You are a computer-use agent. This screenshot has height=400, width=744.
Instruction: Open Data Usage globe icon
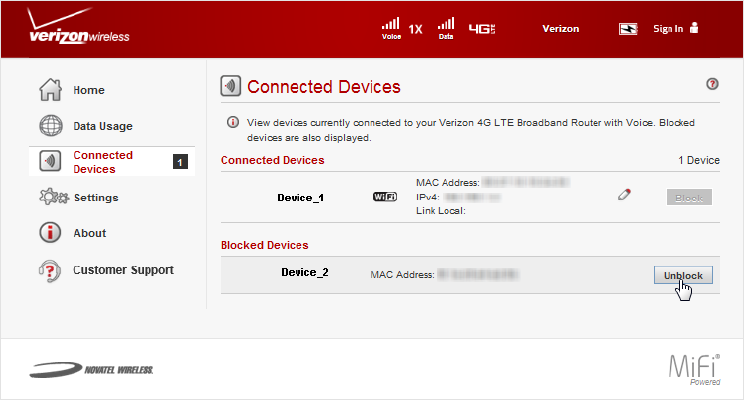tap(50, 126)
